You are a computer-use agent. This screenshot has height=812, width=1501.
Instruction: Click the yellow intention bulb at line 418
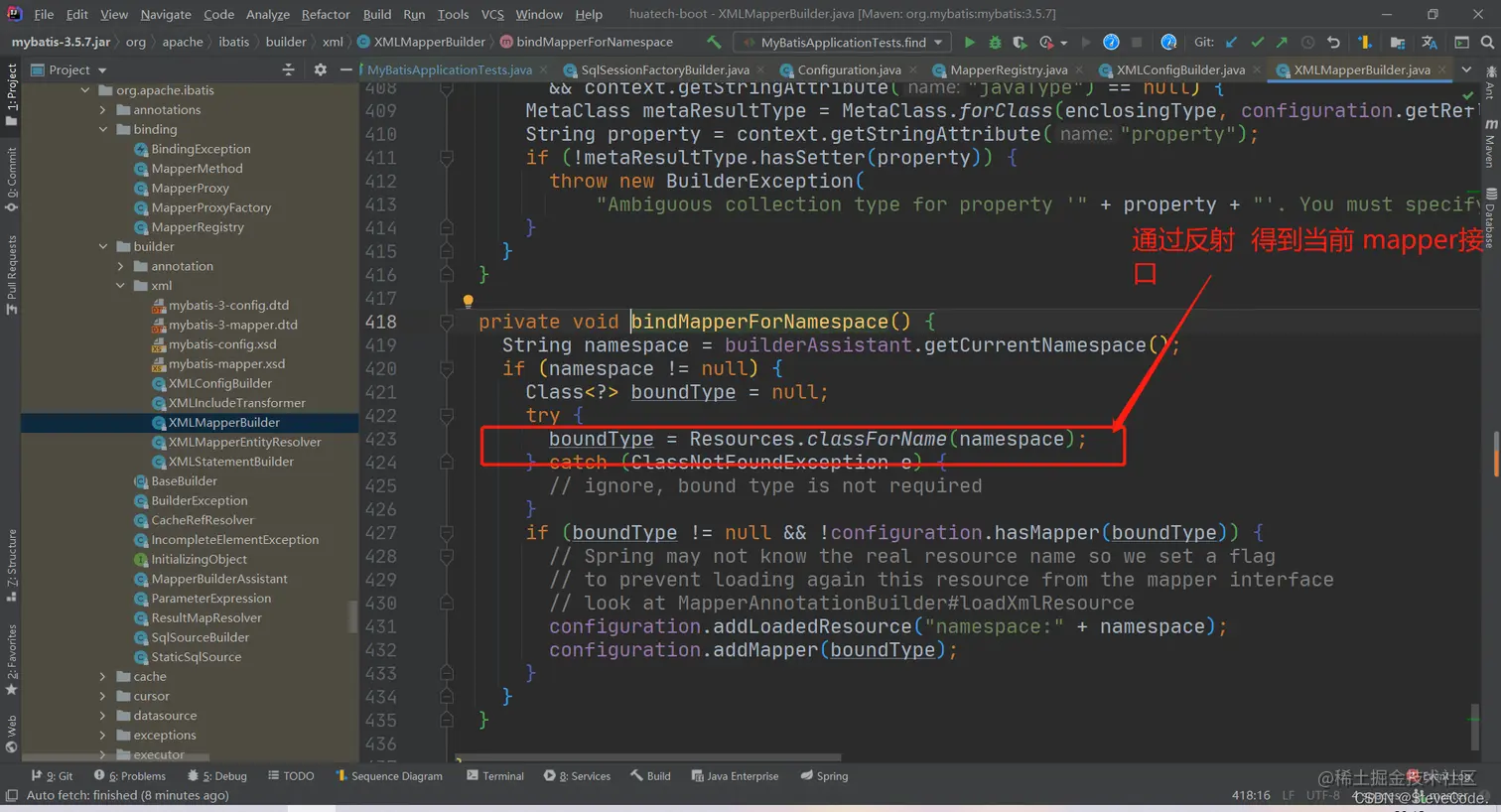[468, 301]
